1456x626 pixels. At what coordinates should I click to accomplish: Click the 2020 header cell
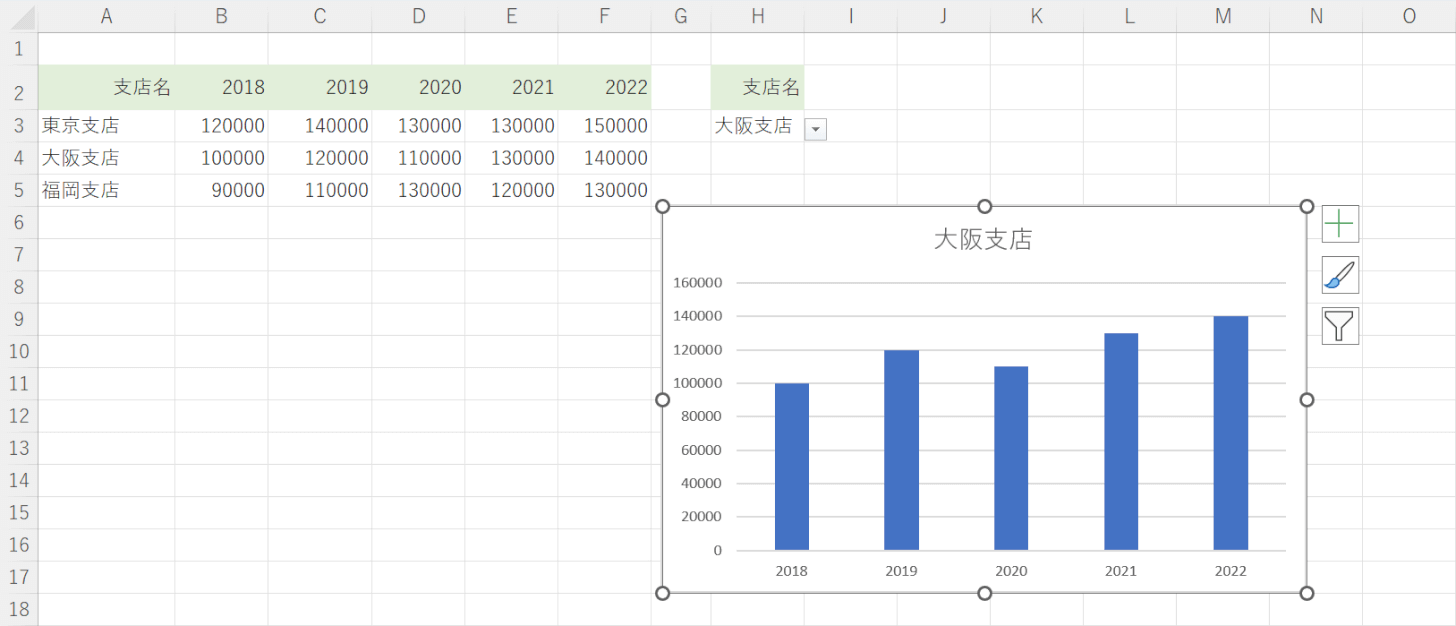coord(418,87)
